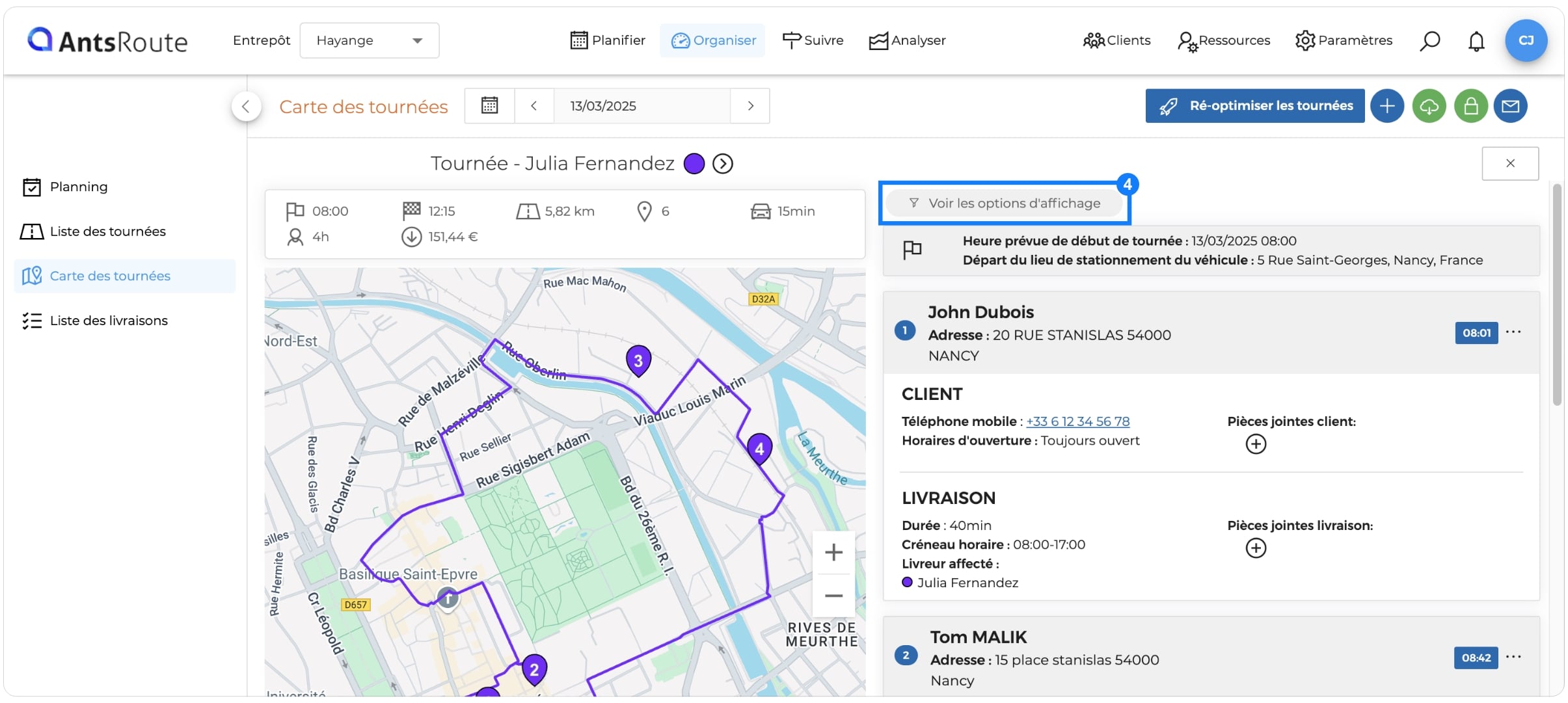This screenshot has width=1568, height=703.
Task: Collapse the left sidebar chevron
Action: click(246, 106)
